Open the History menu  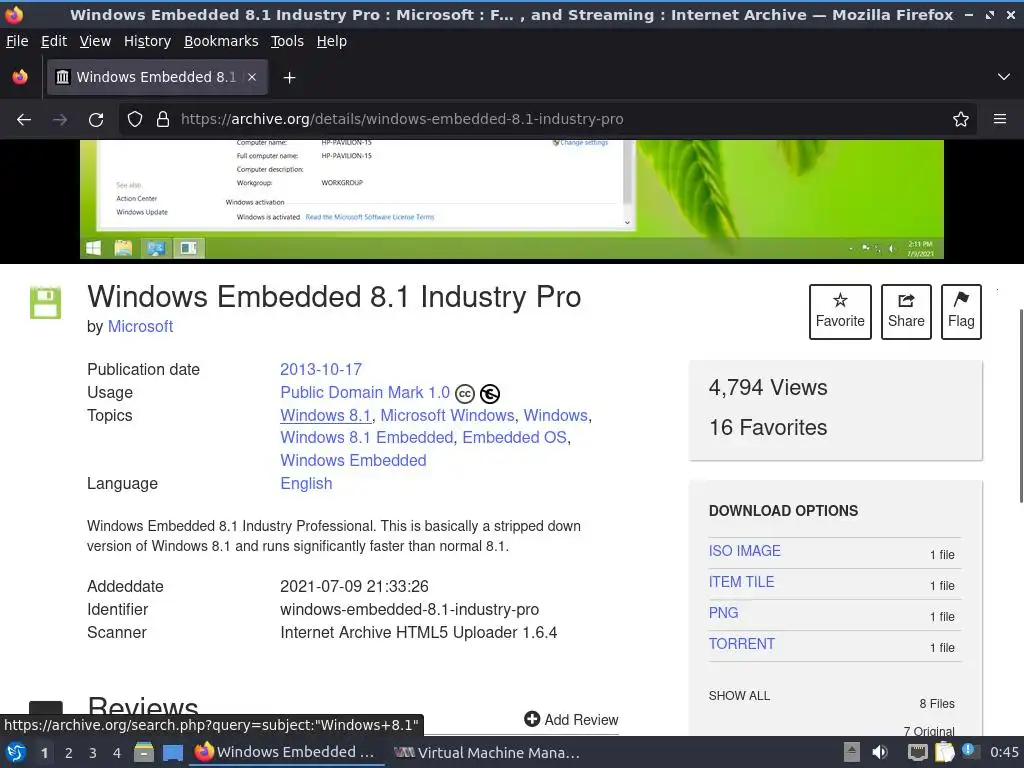click(x=147, y=41)
